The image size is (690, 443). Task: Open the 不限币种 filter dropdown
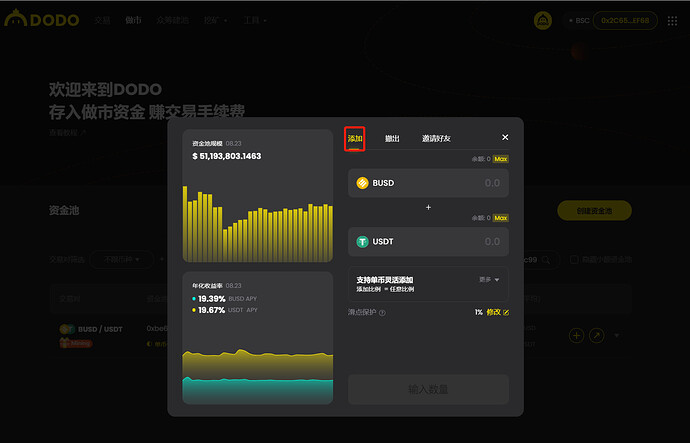click(122, 260)
